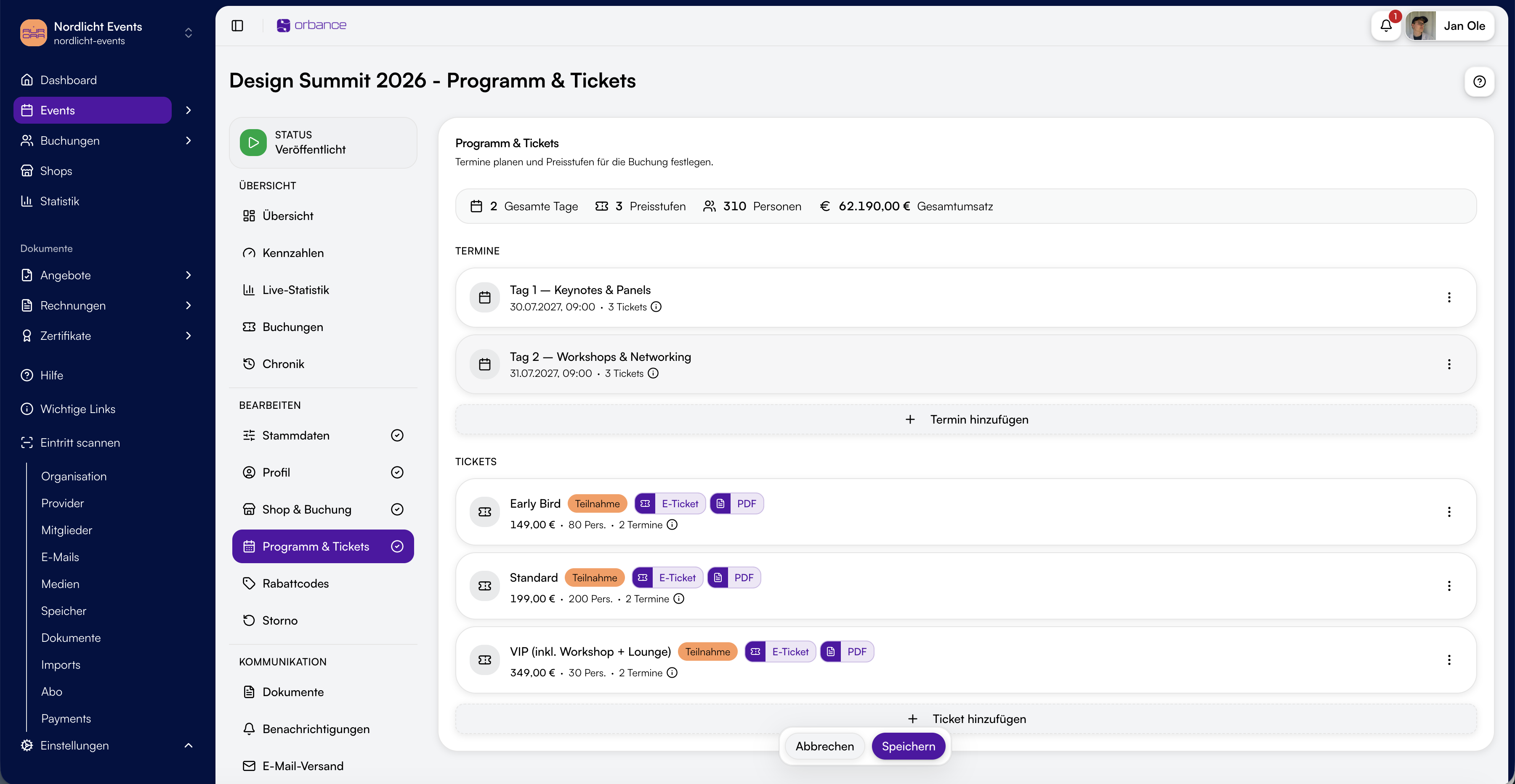Click the info icon next to Tag 2 tickets
This screenshot has width=1515, height=784.
654,373
